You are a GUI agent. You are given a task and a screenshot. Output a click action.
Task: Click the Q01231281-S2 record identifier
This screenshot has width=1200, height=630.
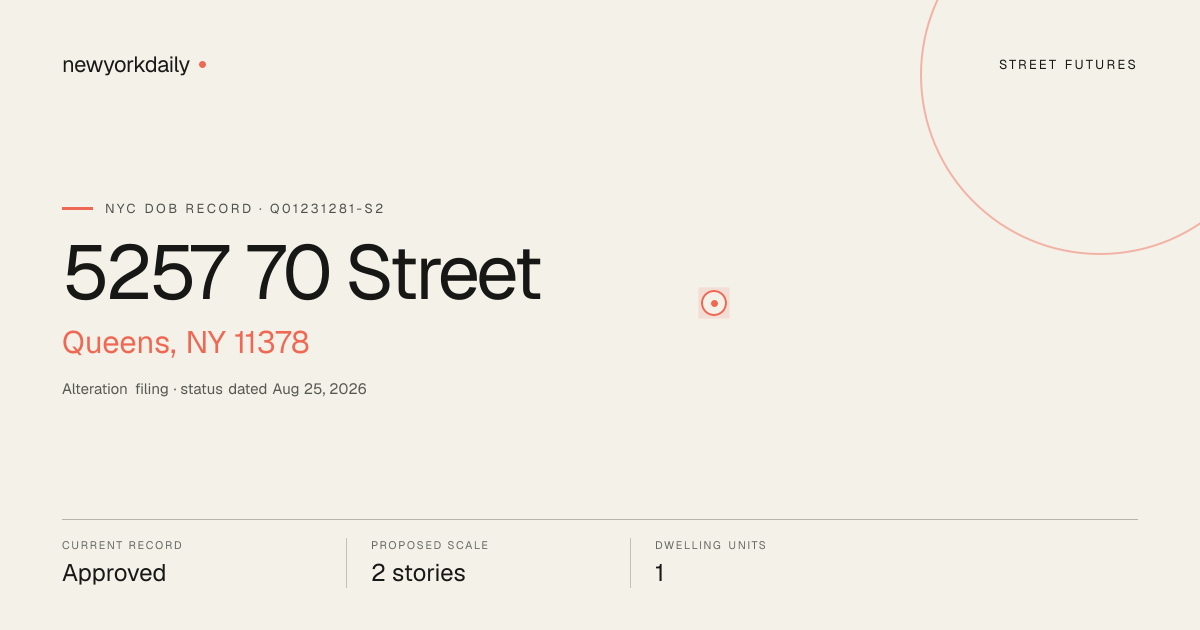coord(327,209)
